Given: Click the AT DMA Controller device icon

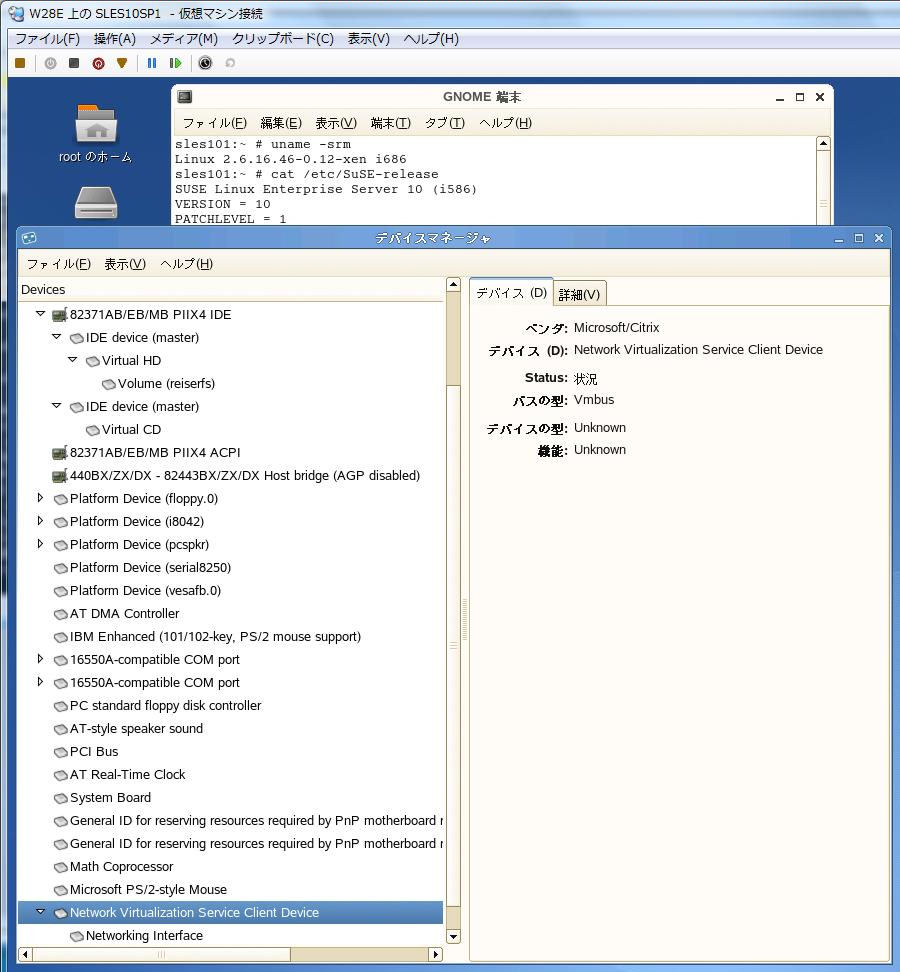Looking at the screenshot, I should pyautogui.click(x=61, y=614).
